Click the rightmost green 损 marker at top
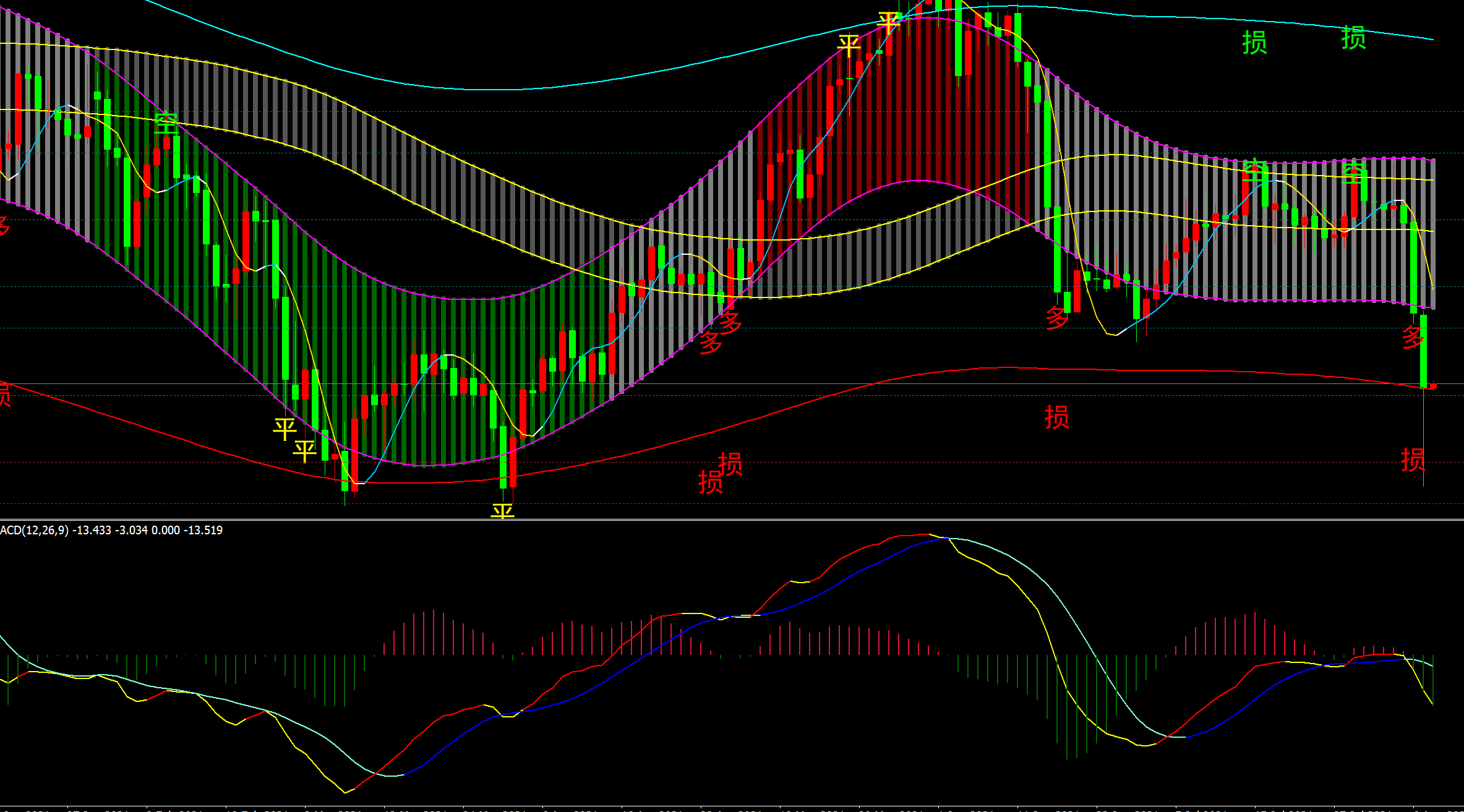Image resolution: width=1464 pixels, height=812 pixels. [x=1353, y=38]
